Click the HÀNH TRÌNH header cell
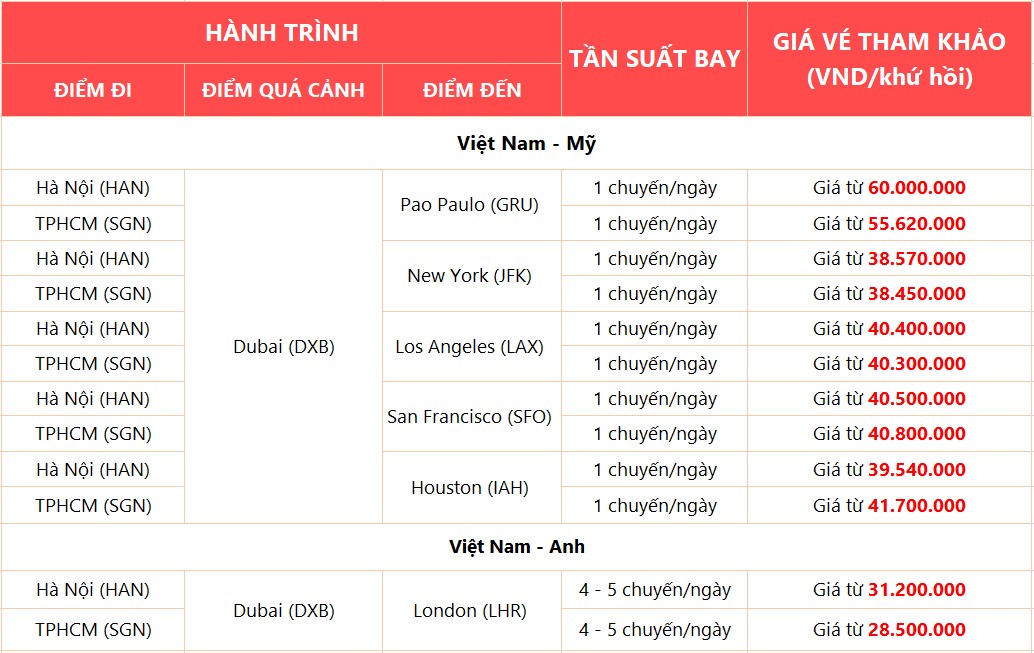 [282, 32]
